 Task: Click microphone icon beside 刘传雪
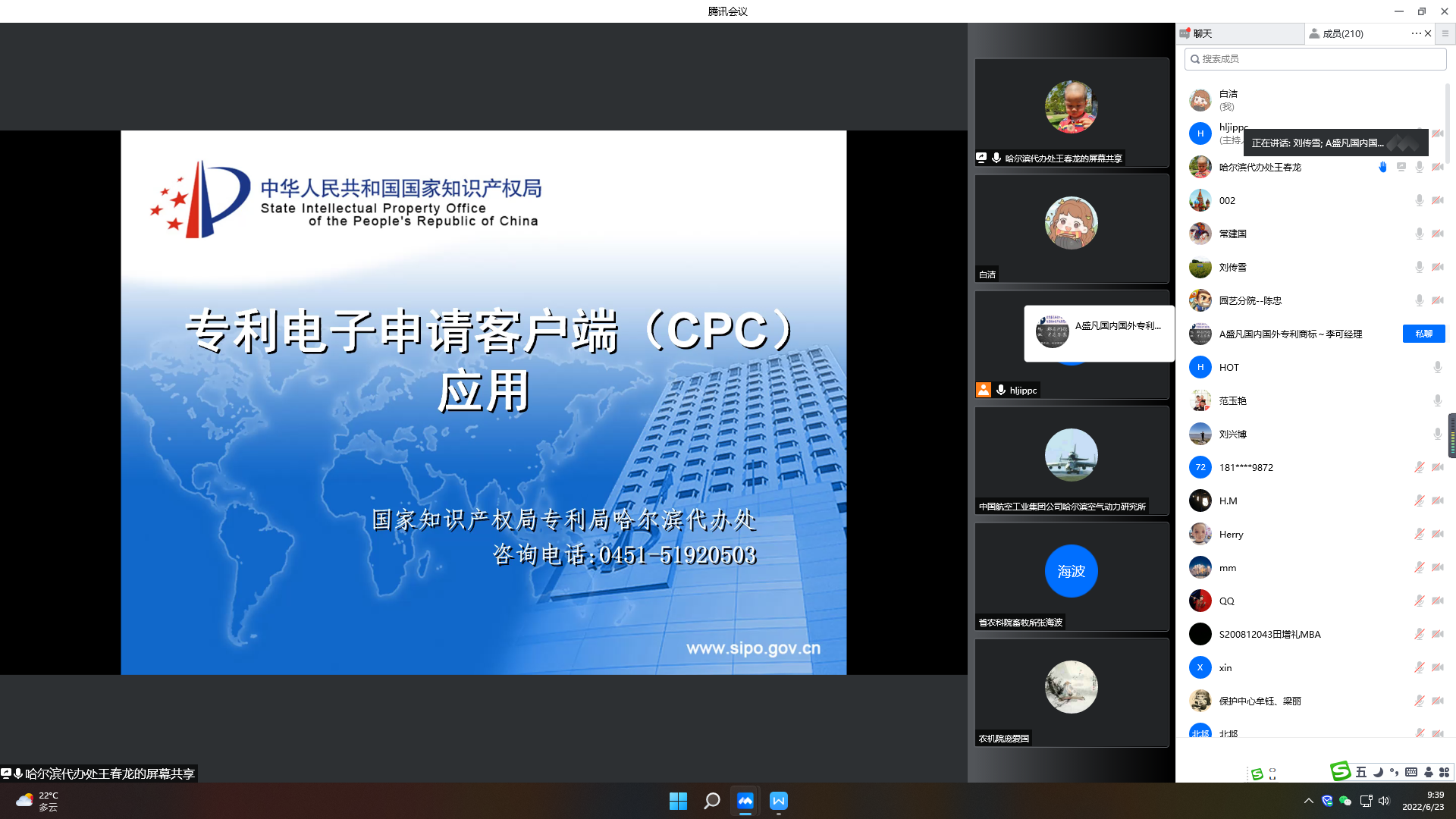click(1420, 267)
